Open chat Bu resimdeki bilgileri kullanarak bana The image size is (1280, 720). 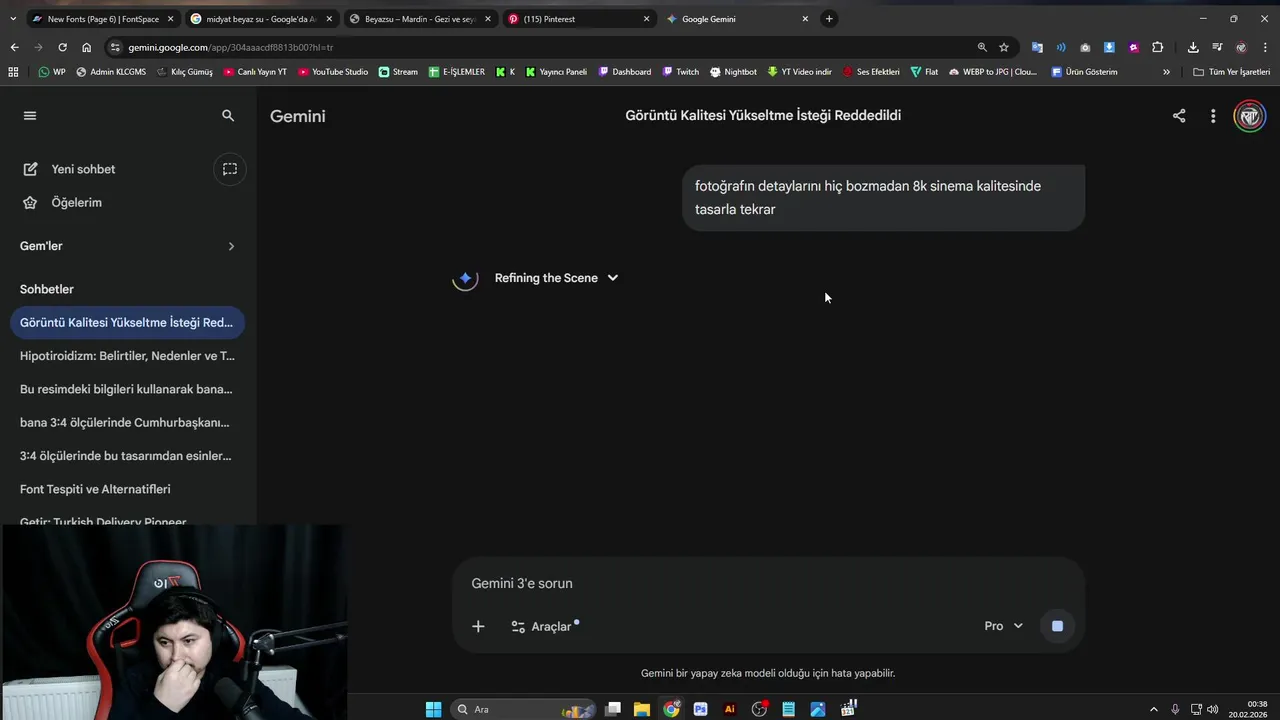(127, 389)
